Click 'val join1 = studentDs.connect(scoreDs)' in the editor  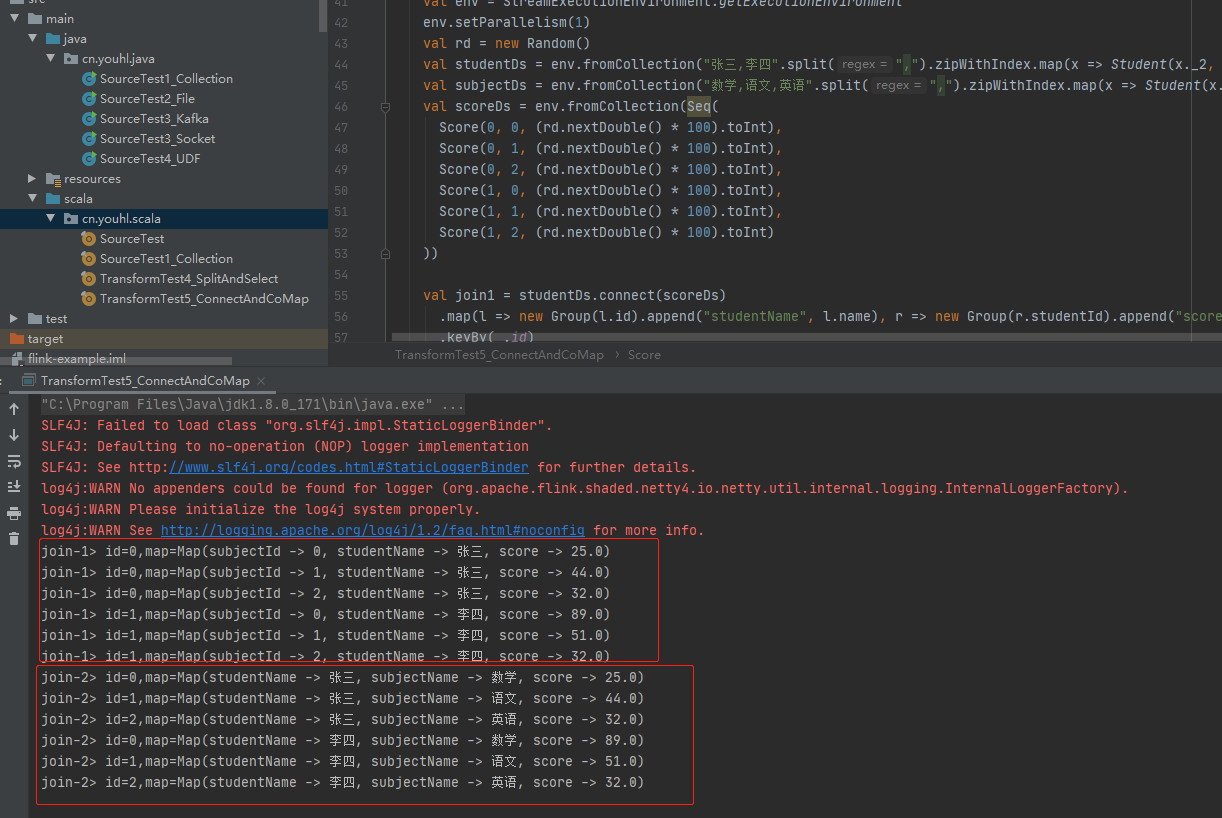click(575, 295)
